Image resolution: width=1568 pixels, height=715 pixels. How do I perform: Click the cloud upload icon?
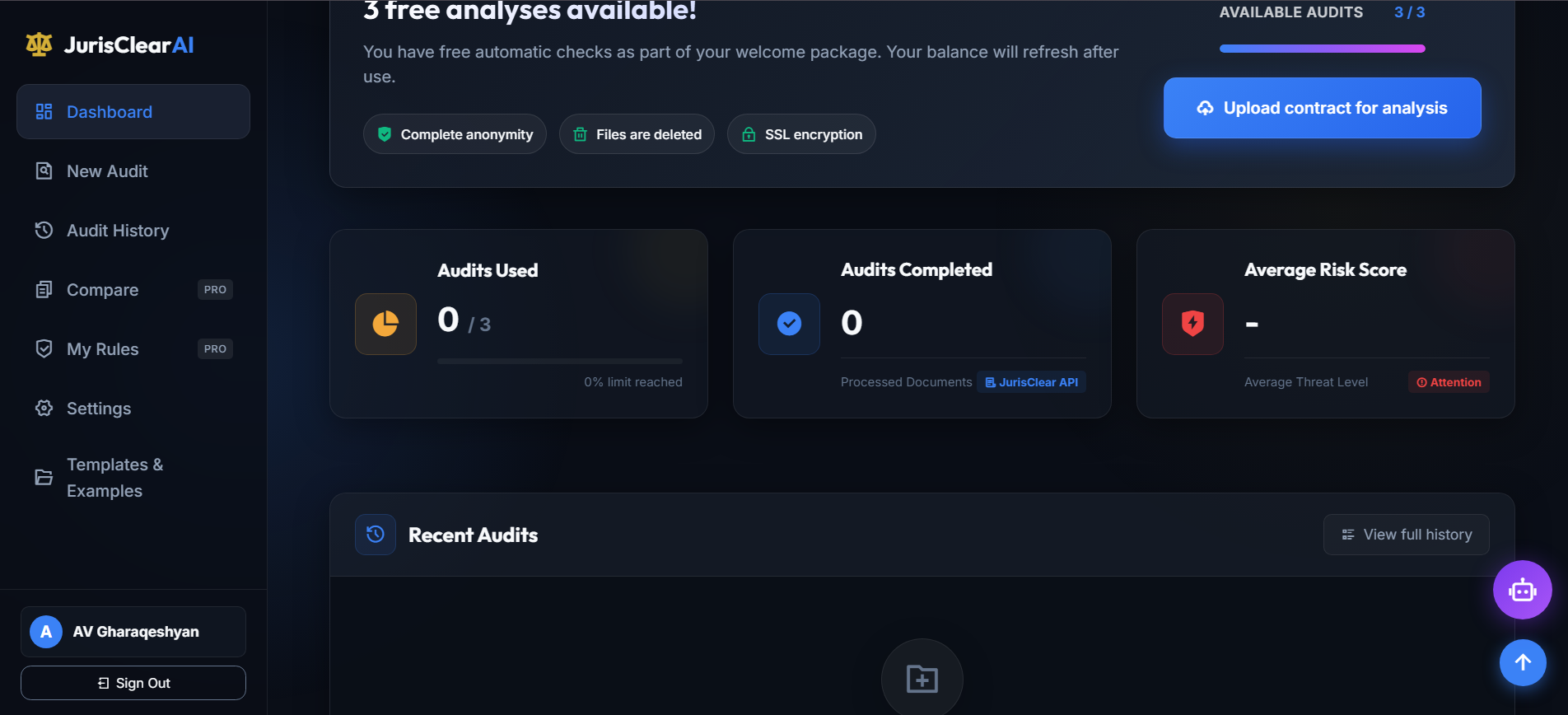tap(1205, 108)
